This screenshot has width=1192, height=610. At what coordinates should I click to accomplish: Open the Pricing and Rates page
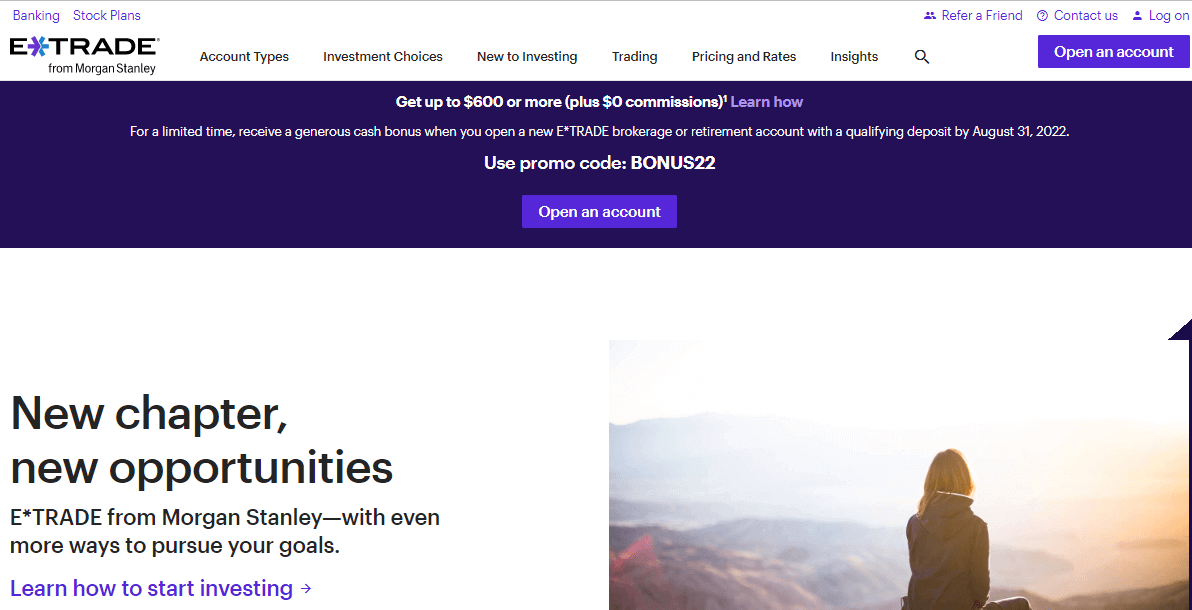pyautogui.click(x=744, y=57)
